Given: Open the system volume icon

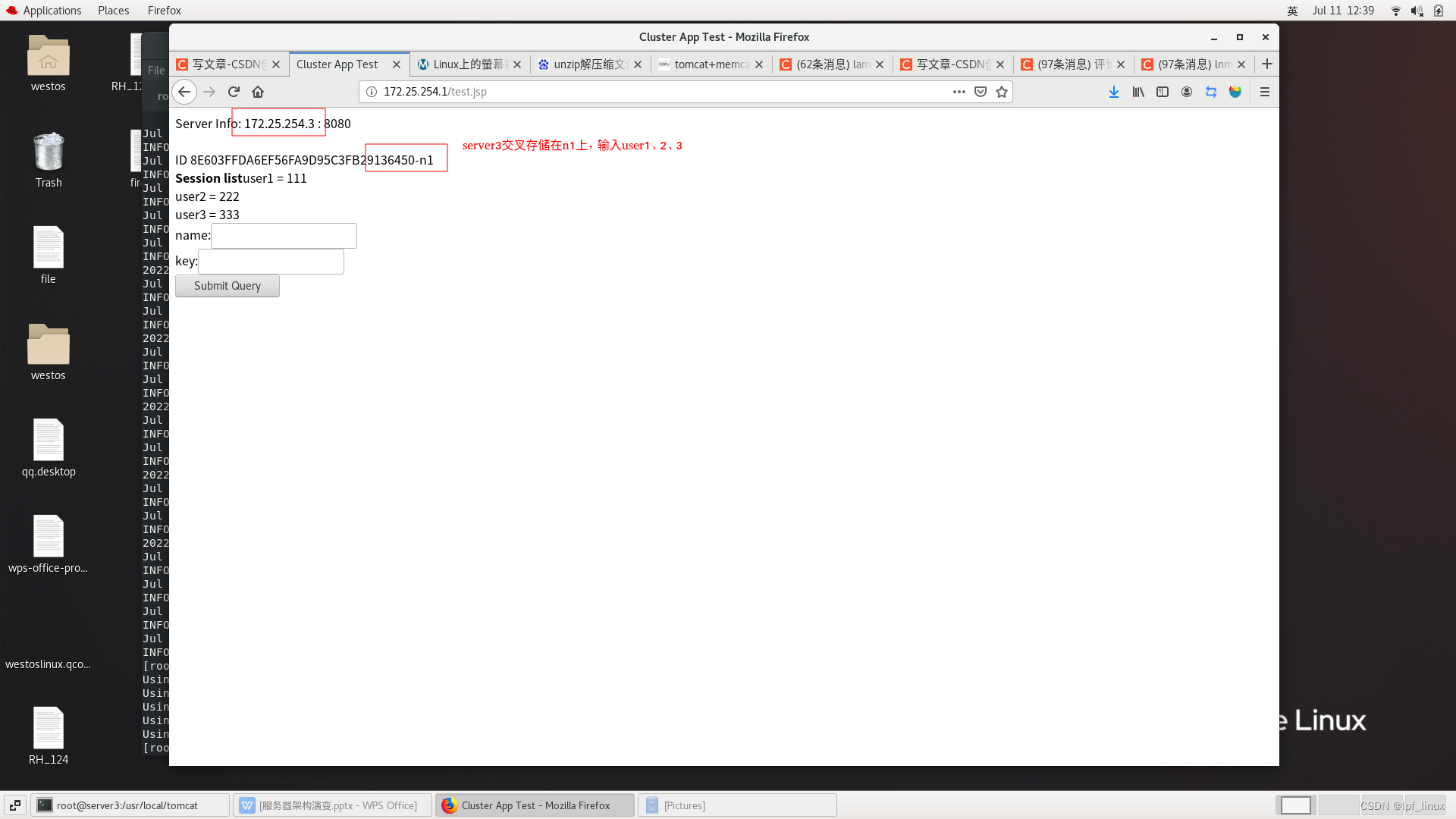Looking at the screenshot, I should point(1416,11).
